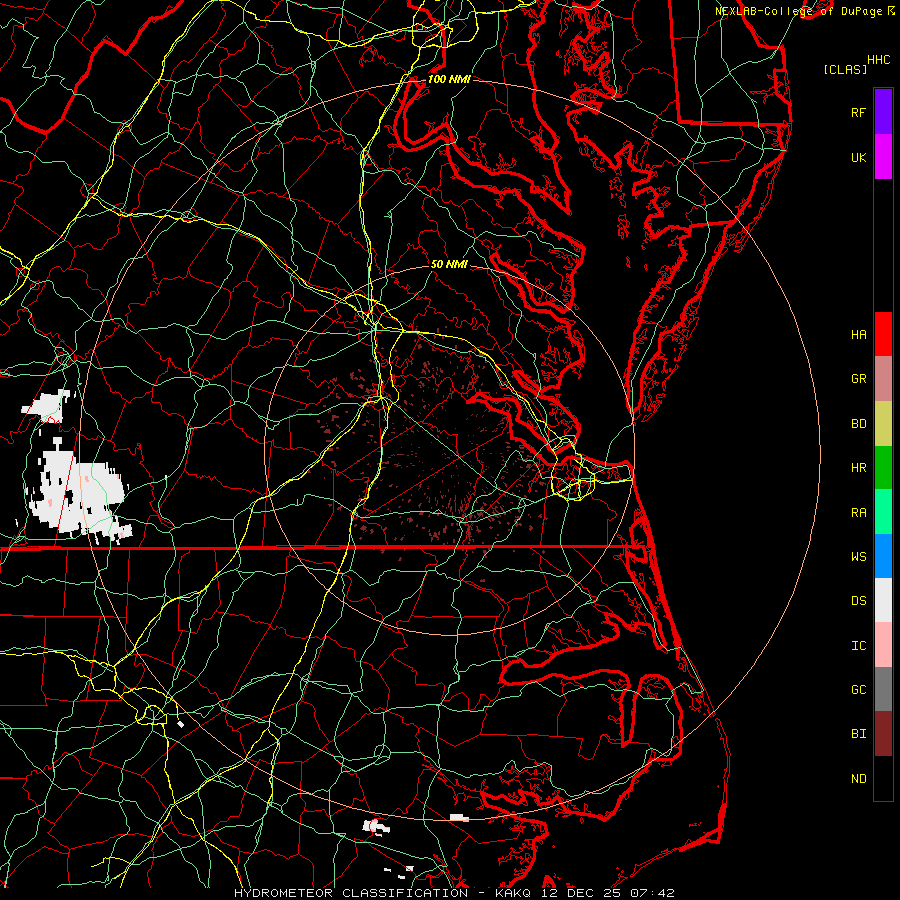900x900 pixels.
Task: Click the 07:42 timestamp
Action: (x=651, y=893)
